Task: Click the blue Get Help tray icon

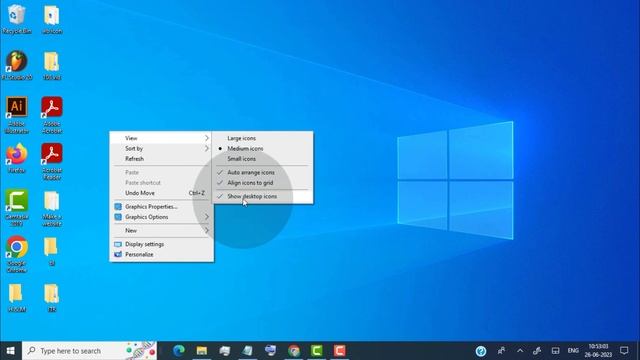Action: 481,351
